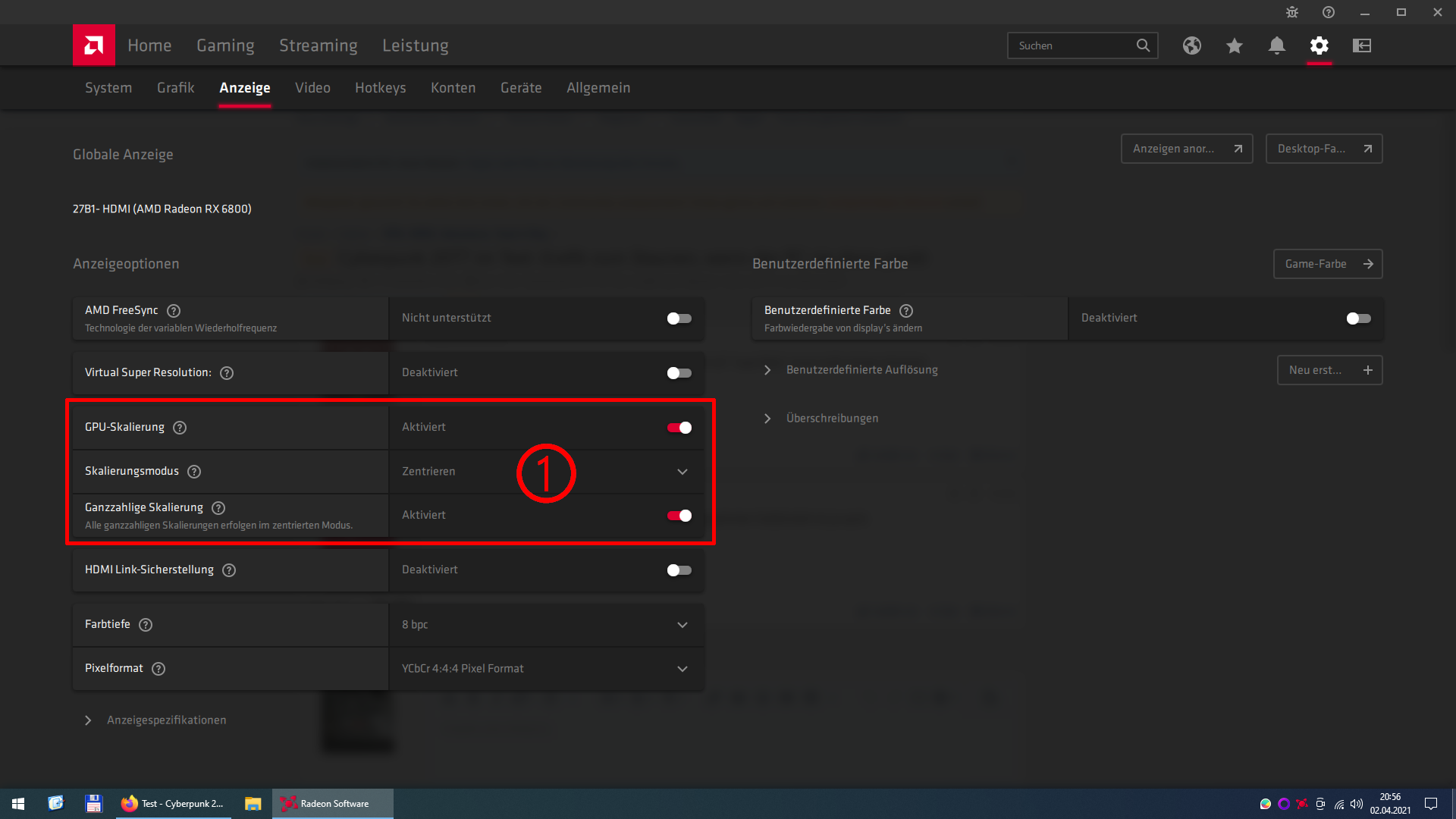Open notifications bell icon
1456x819 pixels.
tap(1277, 45)
